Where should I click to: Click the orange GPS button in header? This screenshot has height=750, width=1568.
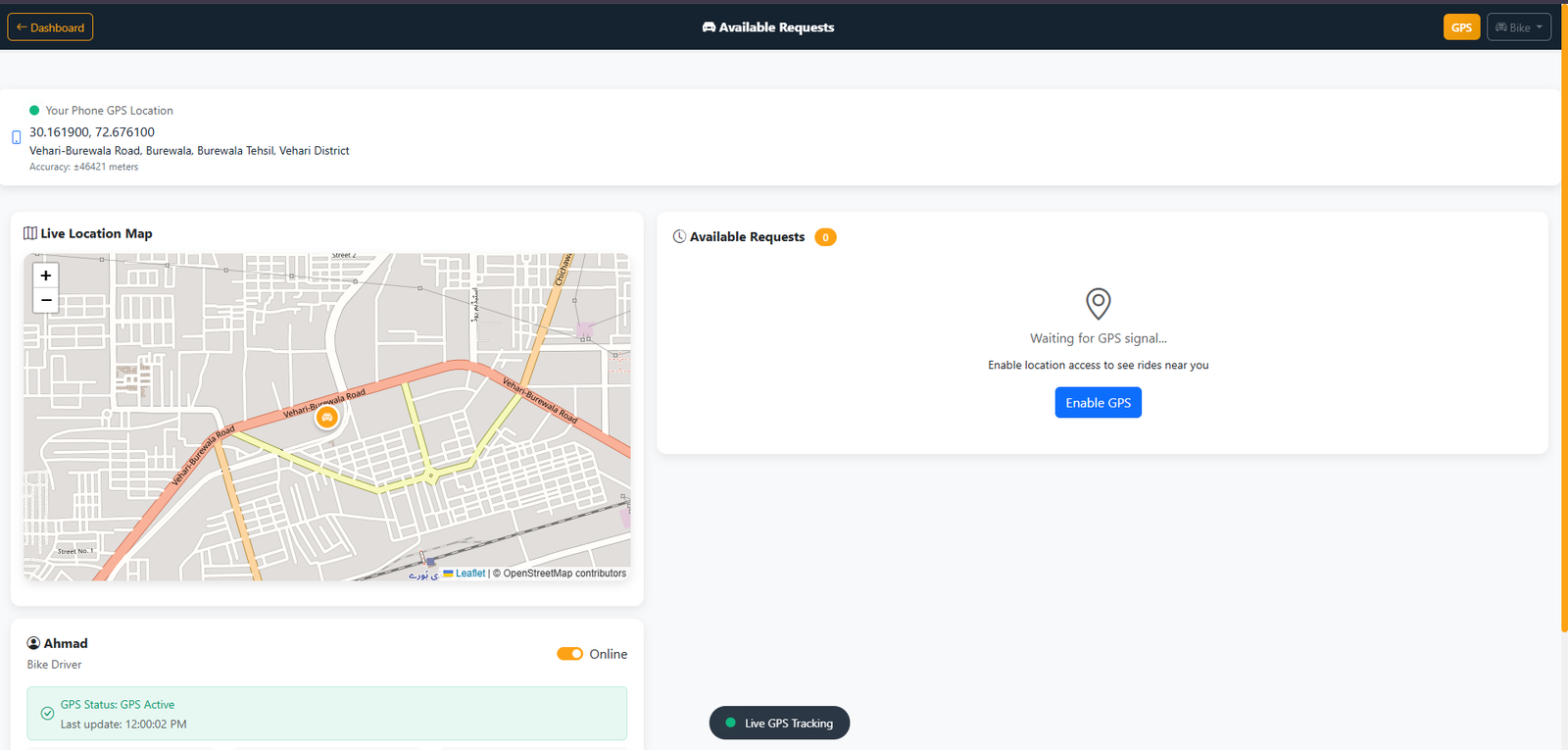point(1461,27)
